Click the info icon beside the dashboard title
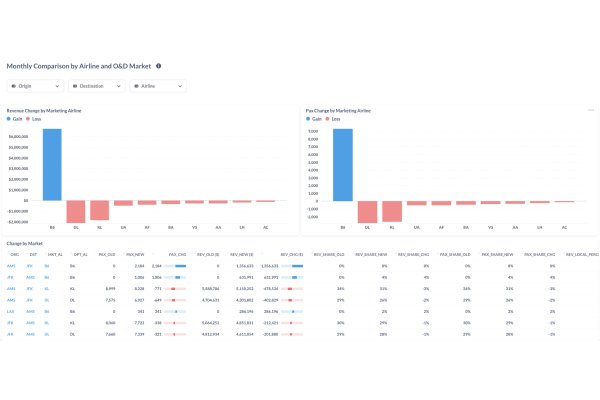 pos(159,66)
